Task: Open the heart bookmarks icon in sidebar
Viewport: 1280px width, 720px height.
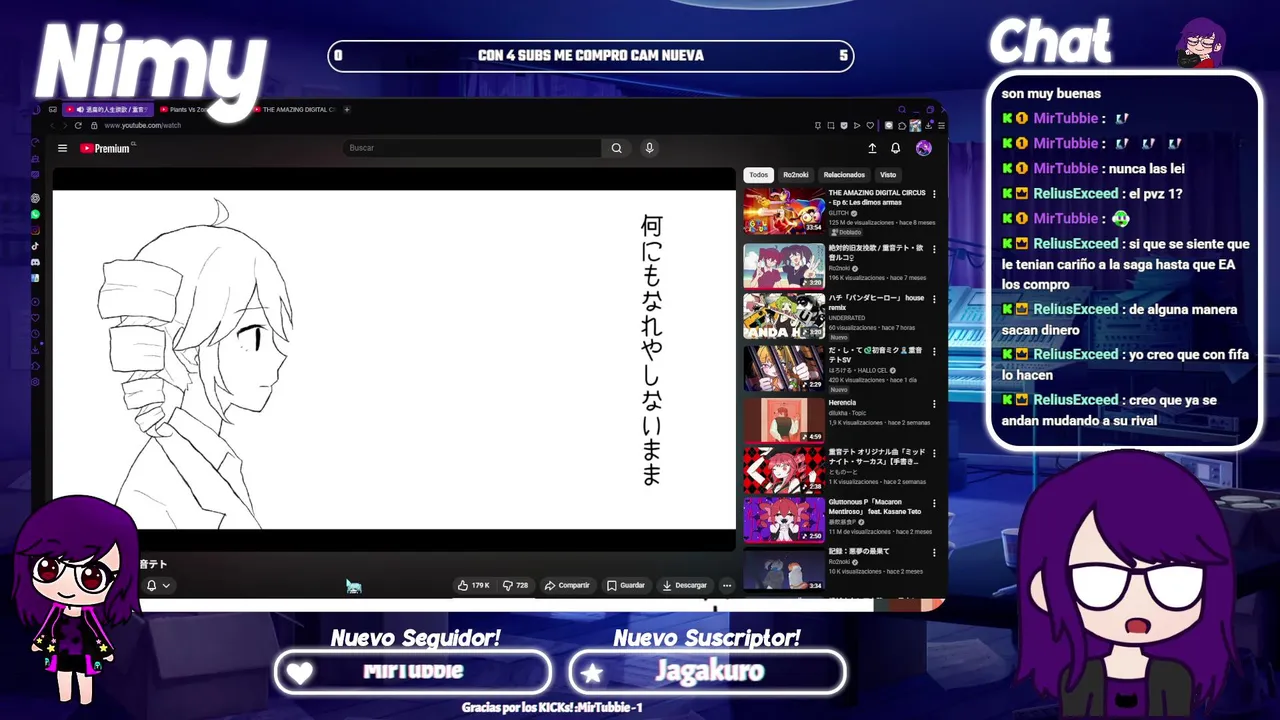Action: (x=35, y=318)
